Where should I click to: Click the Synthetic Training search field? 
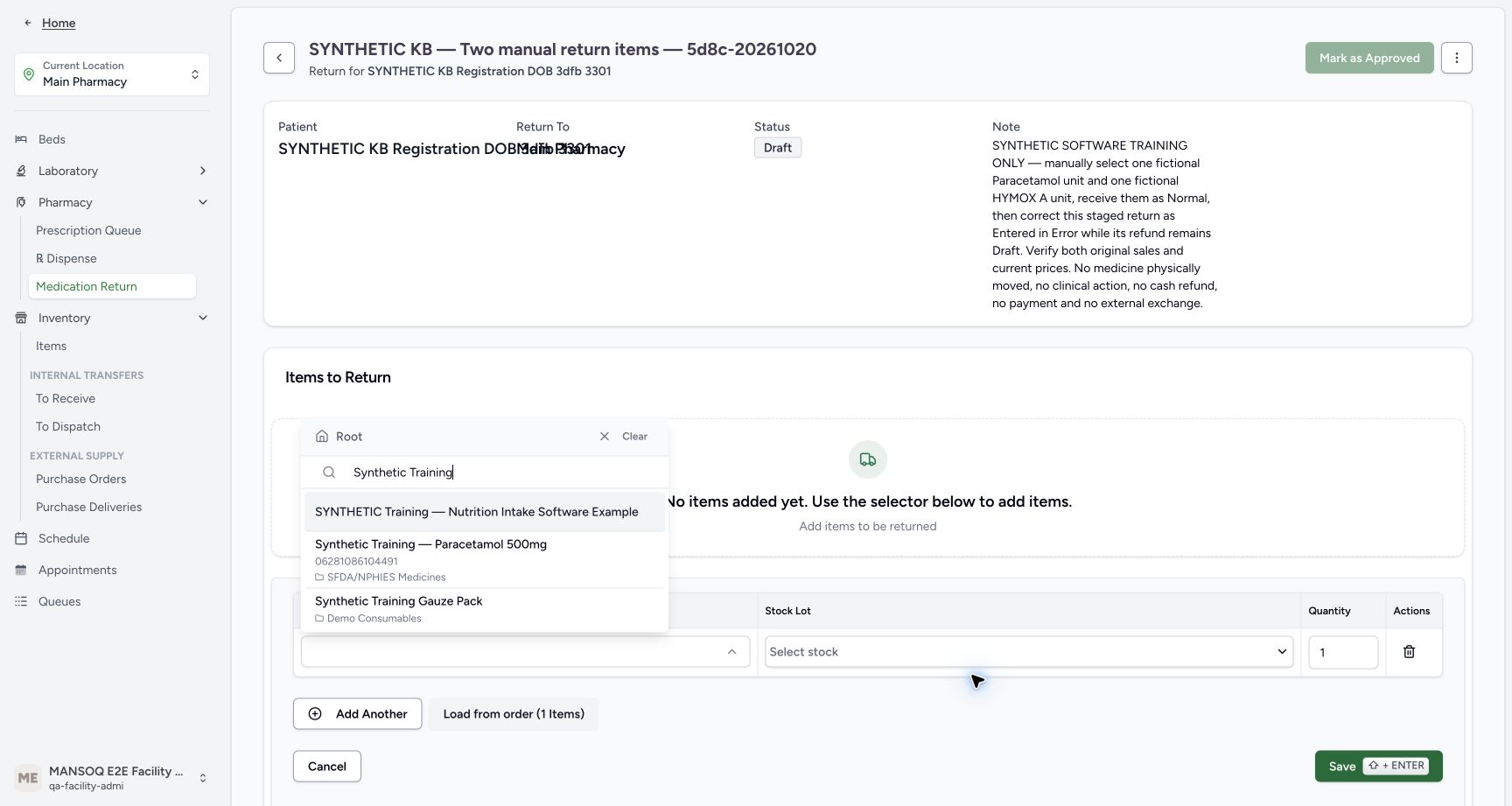coord(485,473)
